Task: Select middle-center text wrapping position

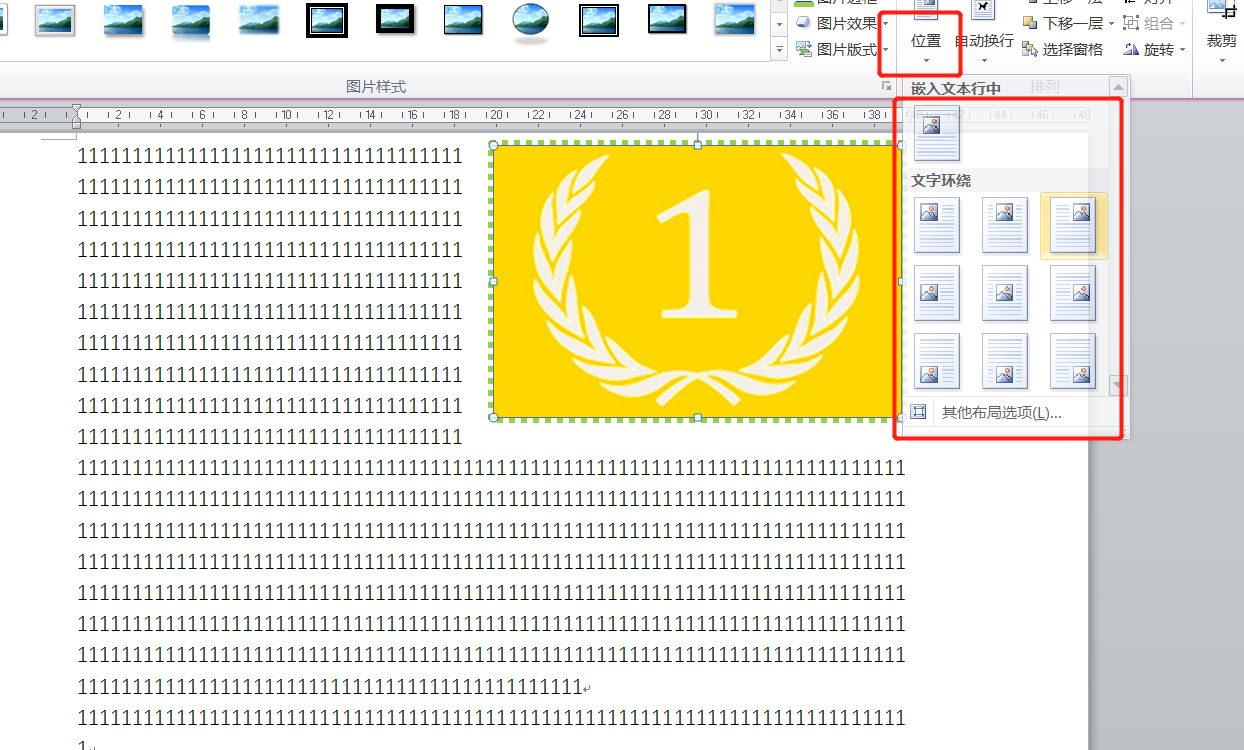Action: click(x=1004, y=293)
